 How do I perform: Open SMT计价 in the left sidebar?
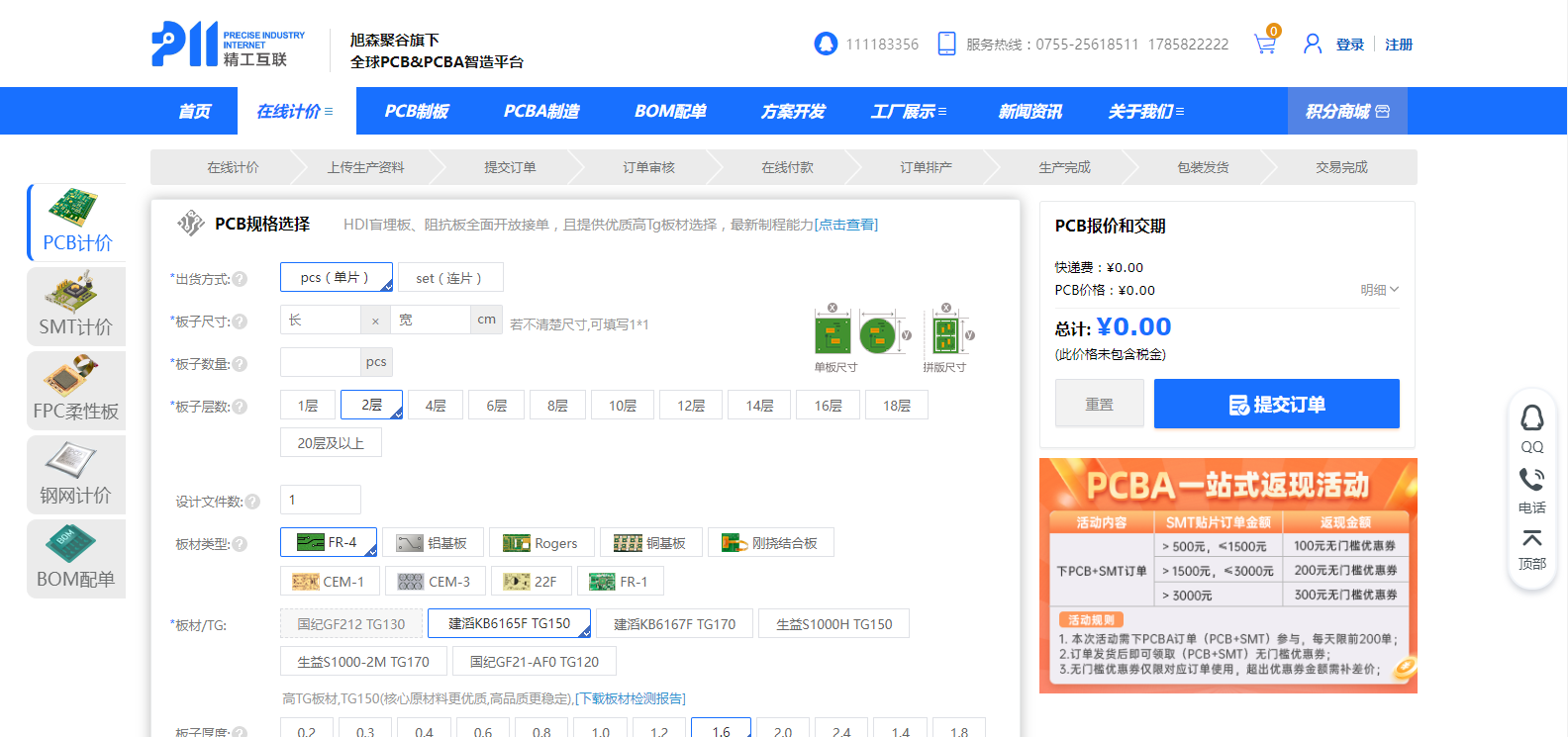[76, 308]
